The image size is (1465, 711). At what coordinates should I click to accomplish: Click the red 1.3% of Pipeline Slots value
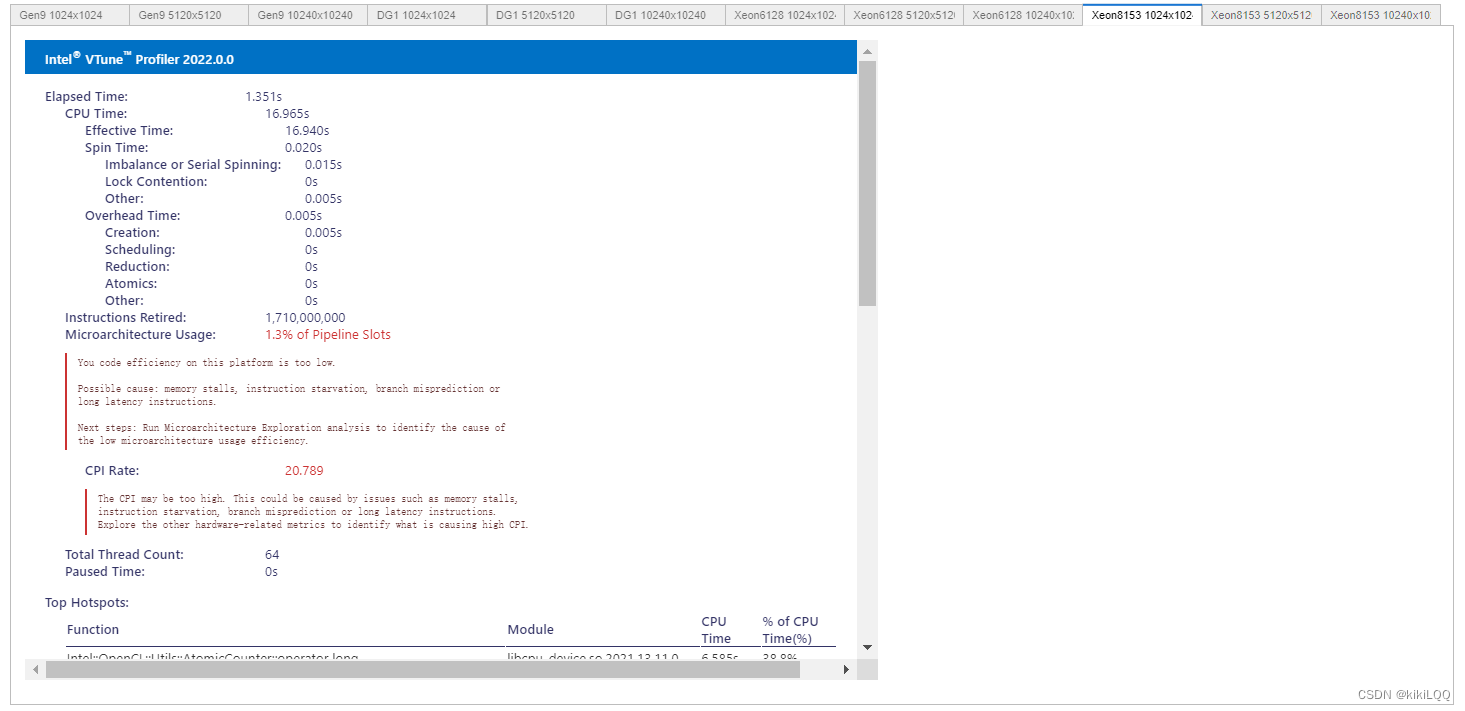click(x=328, y=335)
